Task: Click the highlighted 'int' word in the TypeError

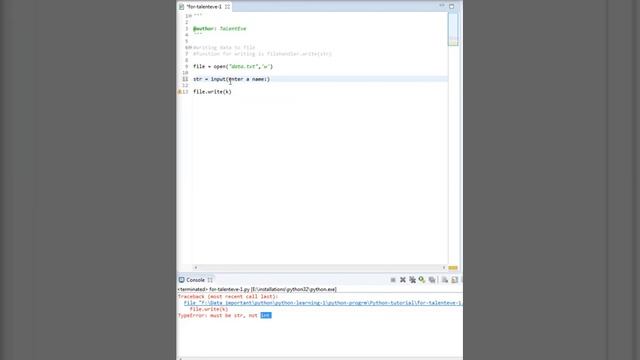Action: (266, 315)
